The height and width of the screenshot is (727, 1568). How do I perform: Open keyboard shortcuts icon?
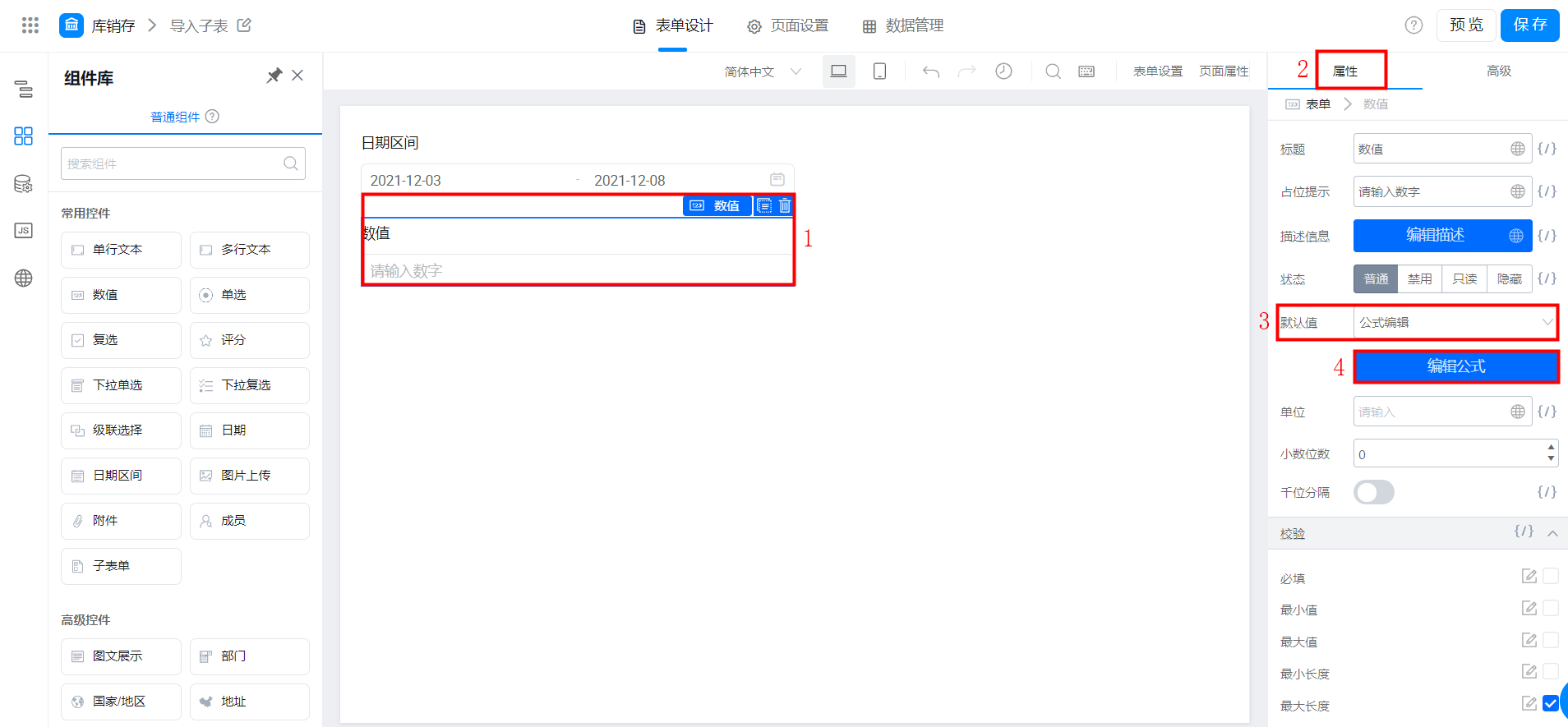pyautogui.click(x=1086, y=71)
